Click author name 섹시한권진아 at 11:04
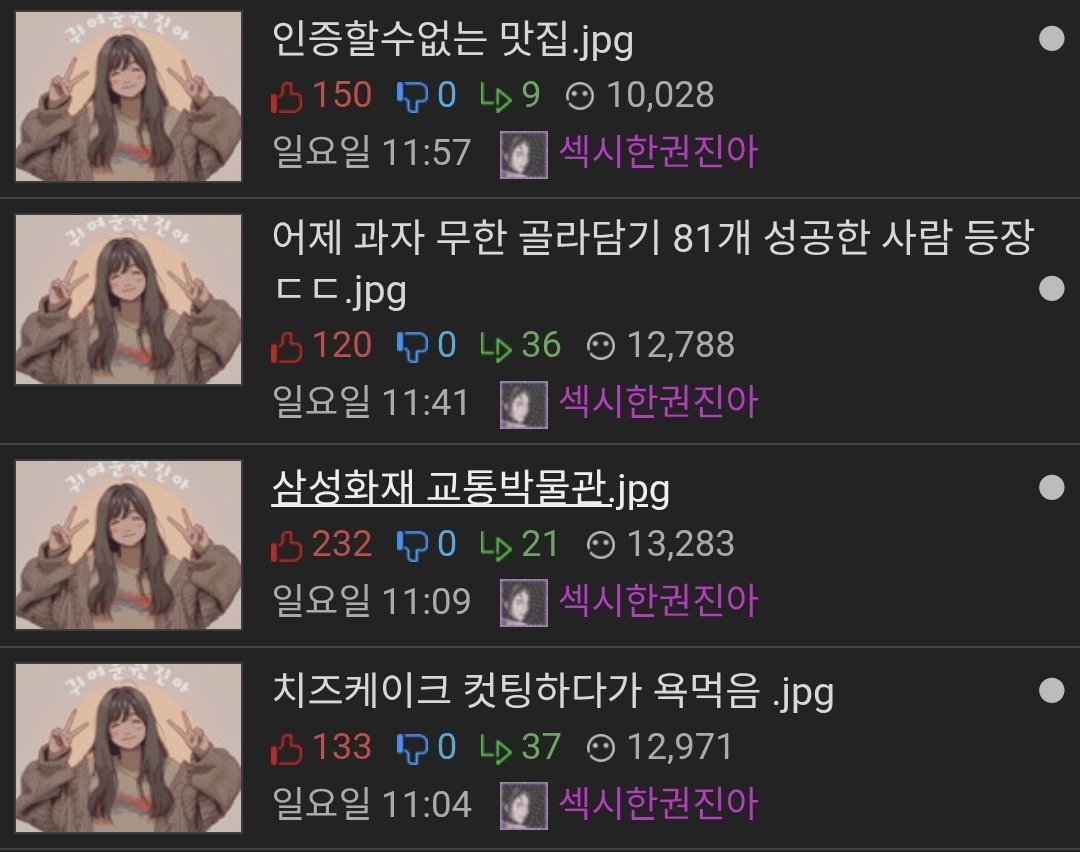The height and width of the screenshot is (852, 1080). [x=658, y=804]
